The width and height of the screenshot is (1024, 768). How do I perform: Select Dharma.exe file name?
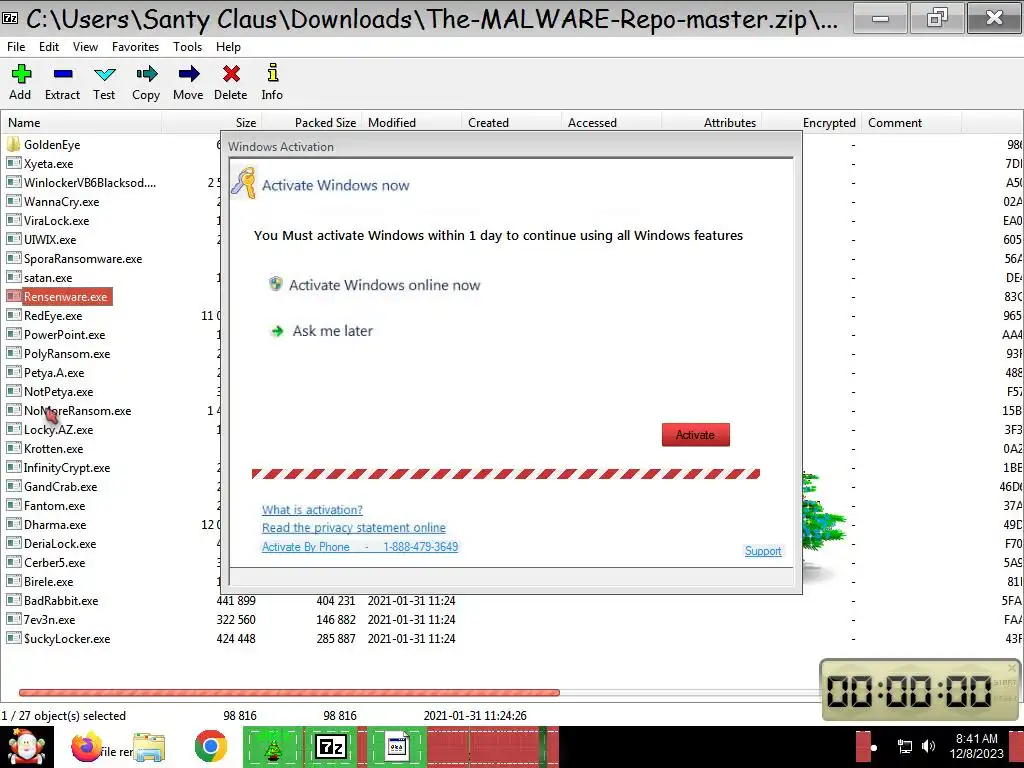(55, 524)
